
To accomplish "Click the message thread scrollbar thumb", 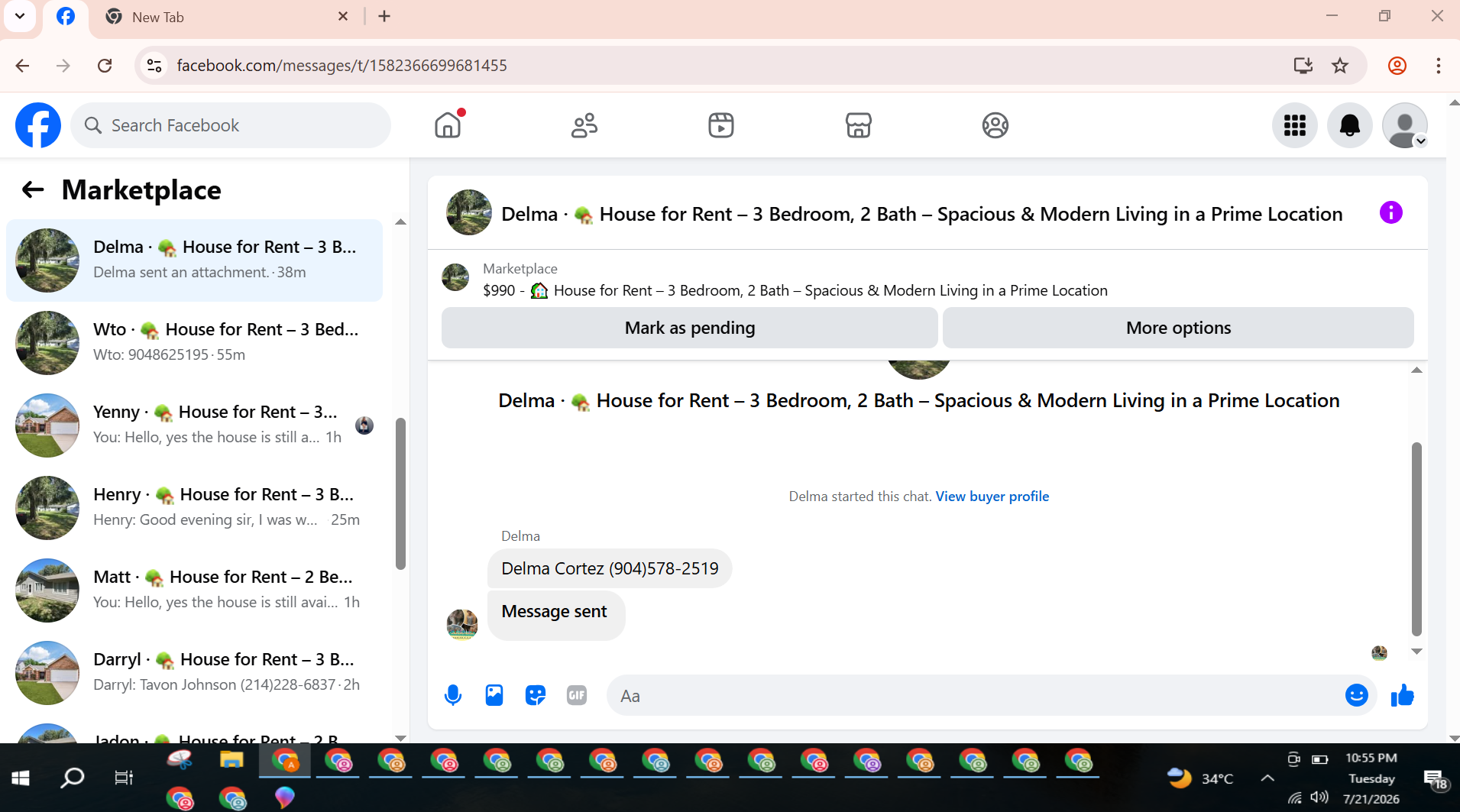I will pyautogui.click(x=1416, y=539).
